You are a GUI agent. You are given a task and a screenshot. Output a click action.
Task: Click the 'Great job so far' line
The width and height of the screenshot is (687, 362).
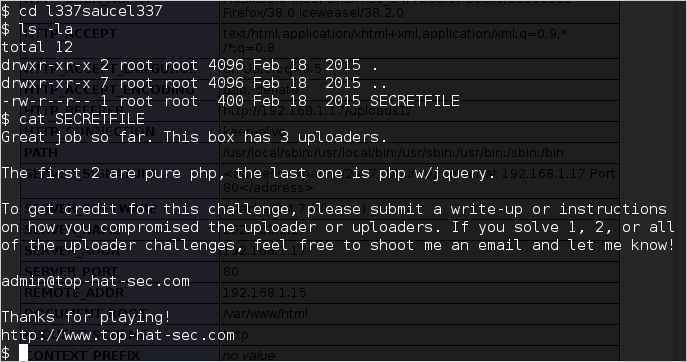point(194,137)
